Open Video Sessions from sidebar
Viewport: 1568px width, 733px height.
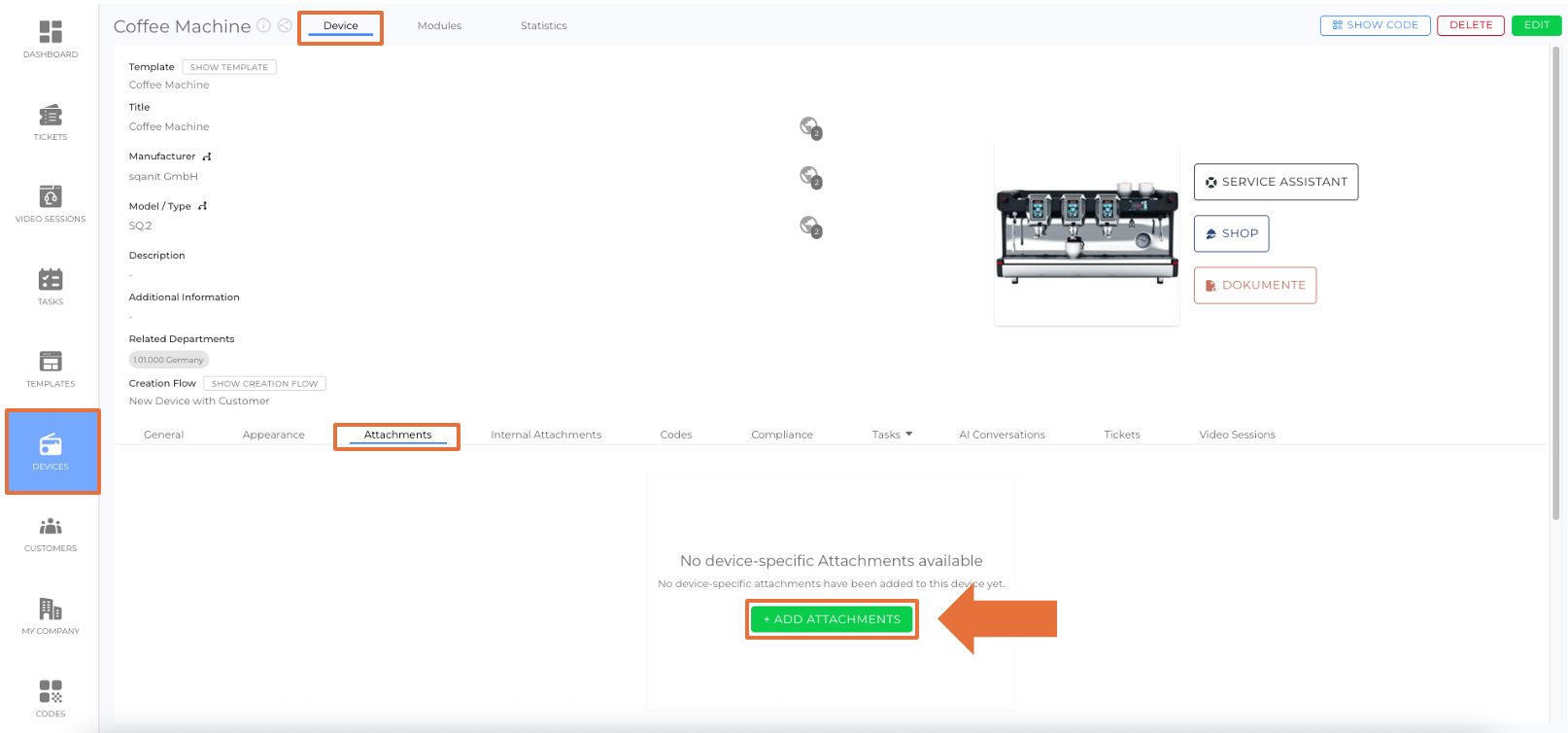51,203
